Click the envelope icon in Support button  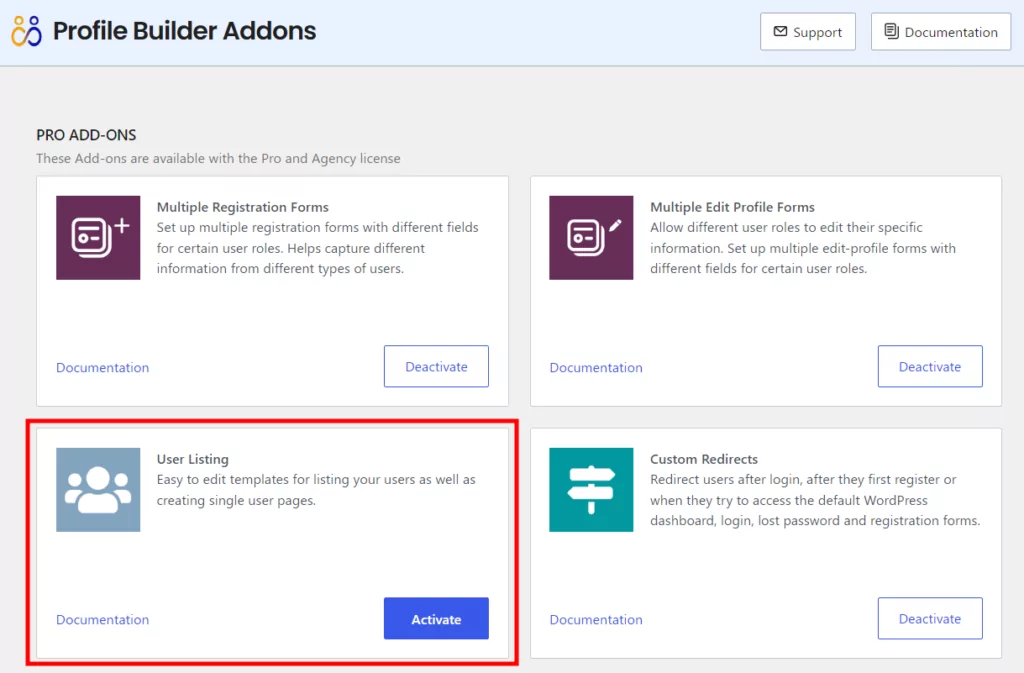tap(780, 31)
